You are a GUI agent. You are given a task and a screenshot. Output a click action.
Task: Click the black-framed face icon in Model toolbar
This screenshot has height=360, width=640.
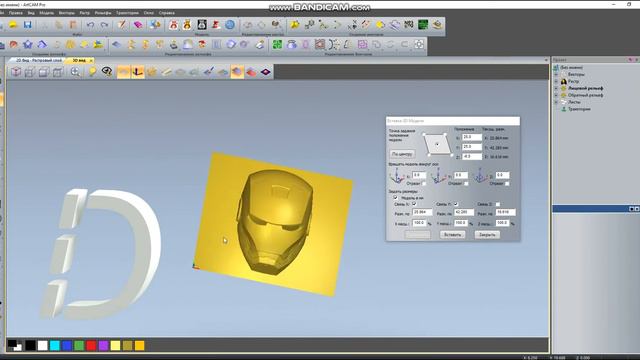pos(202,25)
